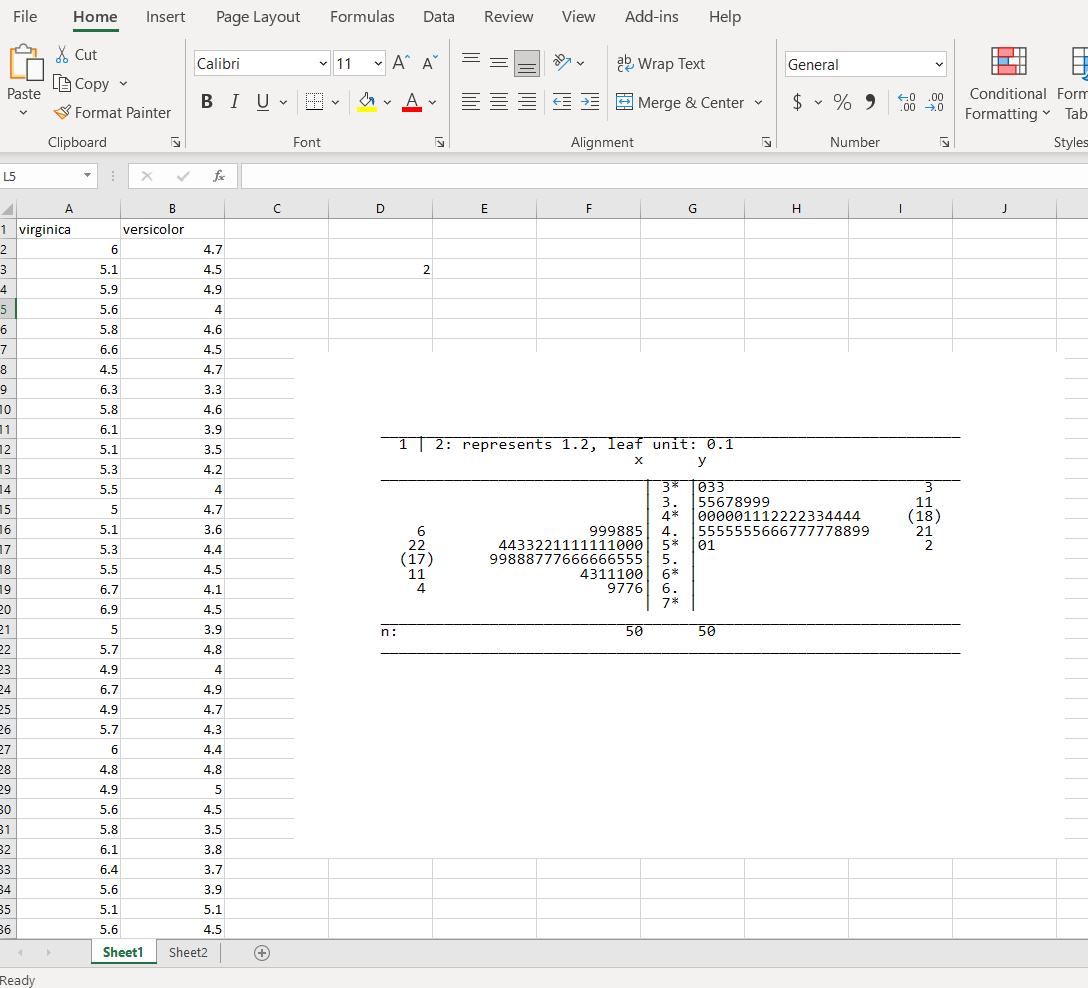Click the Decrease Indent icon
The width and height of the screenshot is (1088, 988).
(562, 102)
